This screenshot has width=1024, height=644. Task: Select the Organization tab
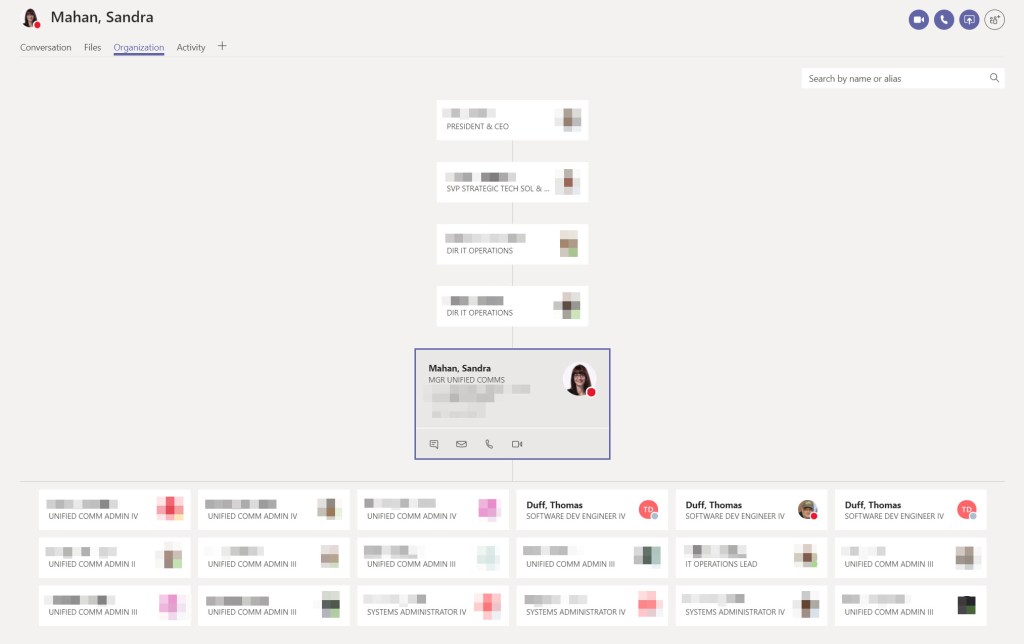coord(137,47)
